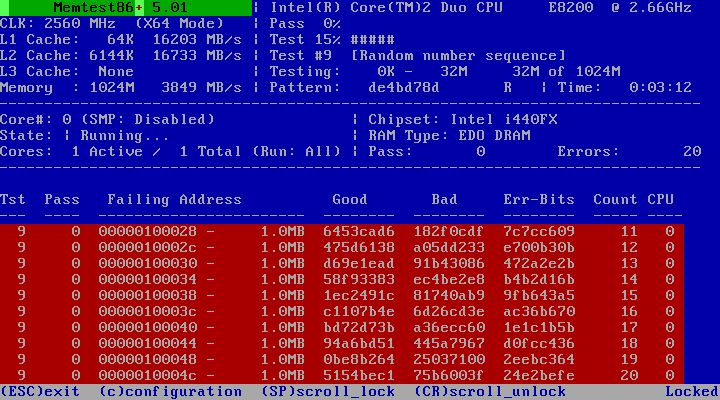Click the CLK 2560 MHz value
The width and height of the screenshot is (720, 400).
click(80, 24)
